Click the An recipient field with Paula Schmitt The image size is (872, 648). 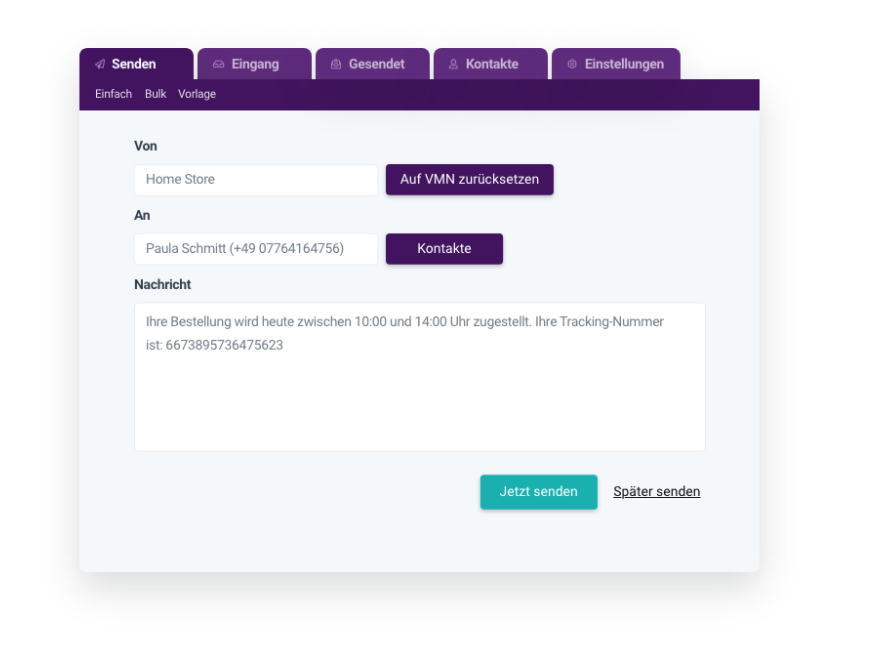point(256,249)
